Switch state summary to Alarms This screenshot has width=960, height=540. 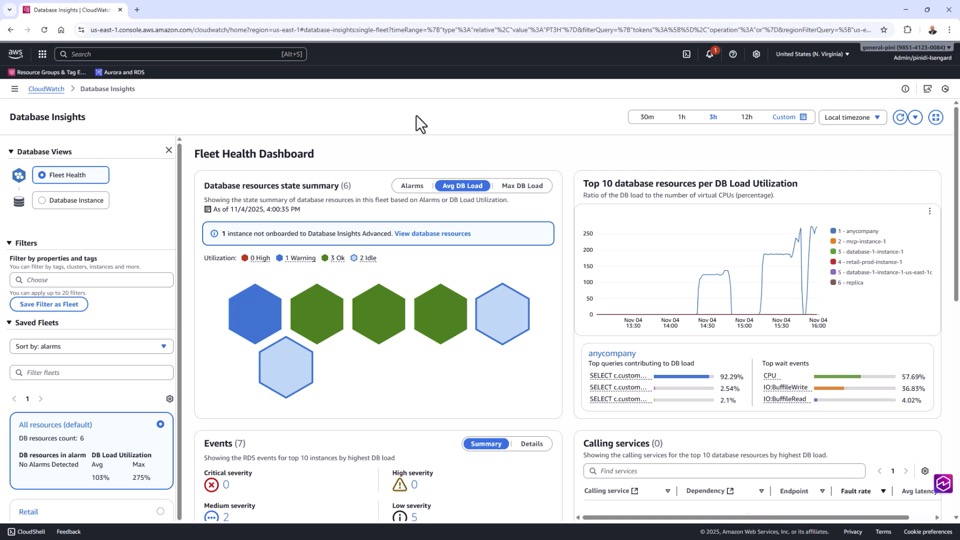point(412,186)
